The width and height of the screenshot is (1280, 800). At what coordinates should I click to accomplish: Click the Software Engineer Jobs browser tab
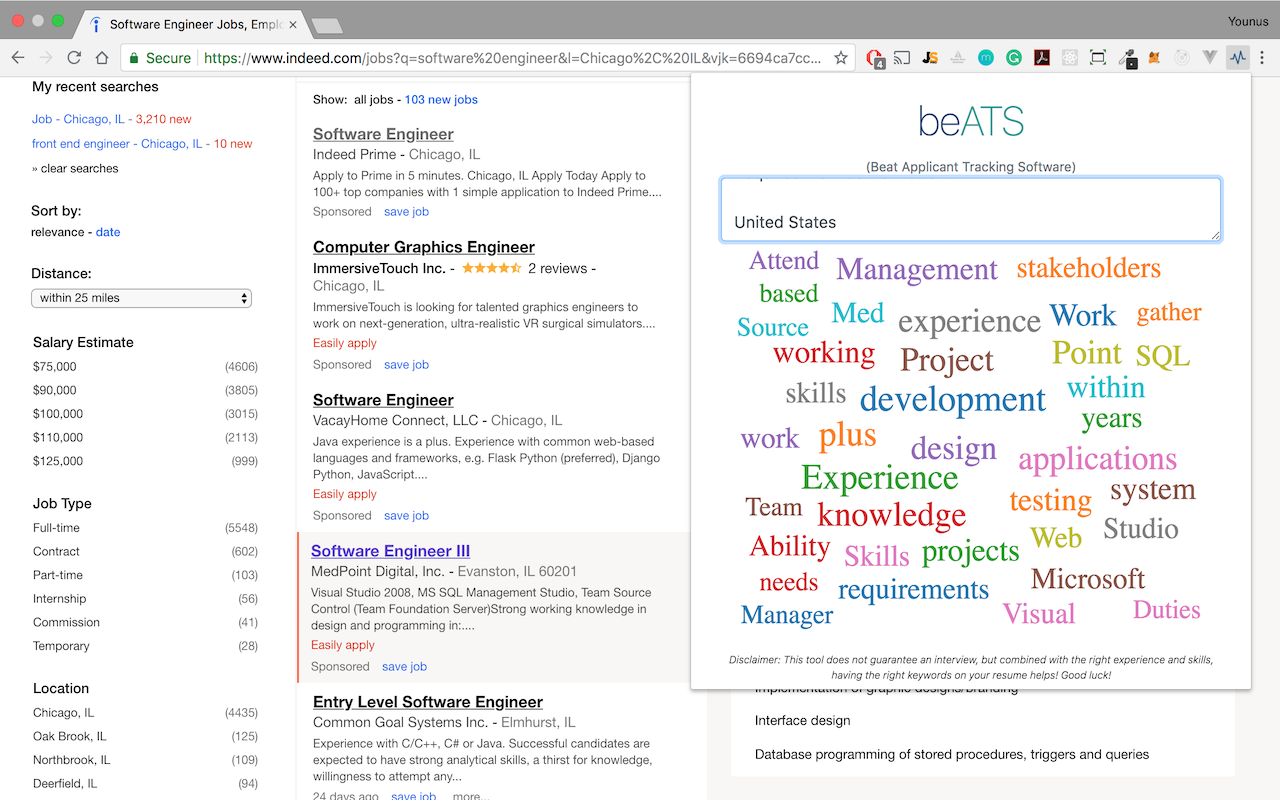(195, 24)
